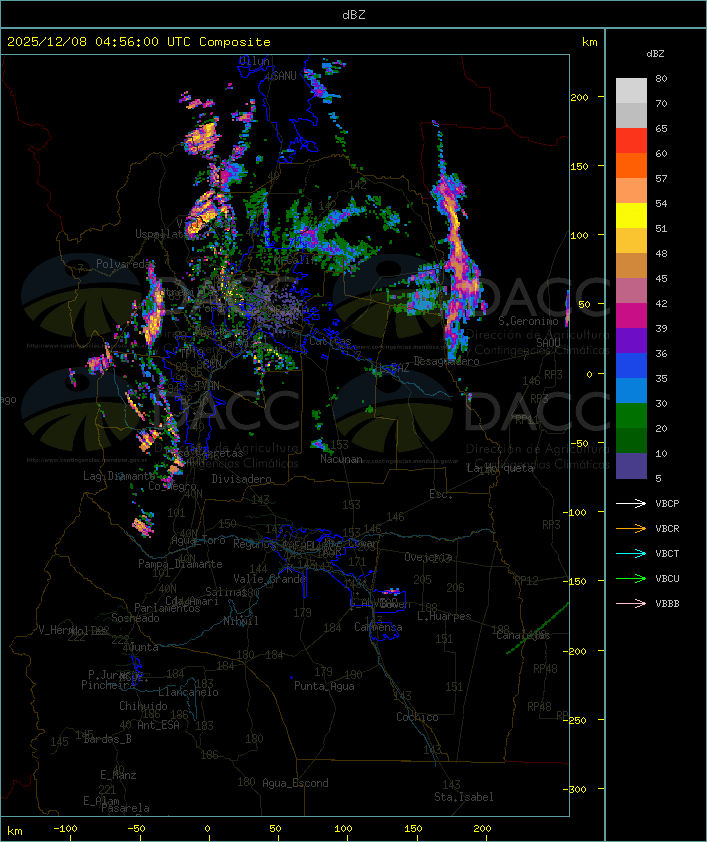Select the light orange 54-57 dBZ swatch

631,191
